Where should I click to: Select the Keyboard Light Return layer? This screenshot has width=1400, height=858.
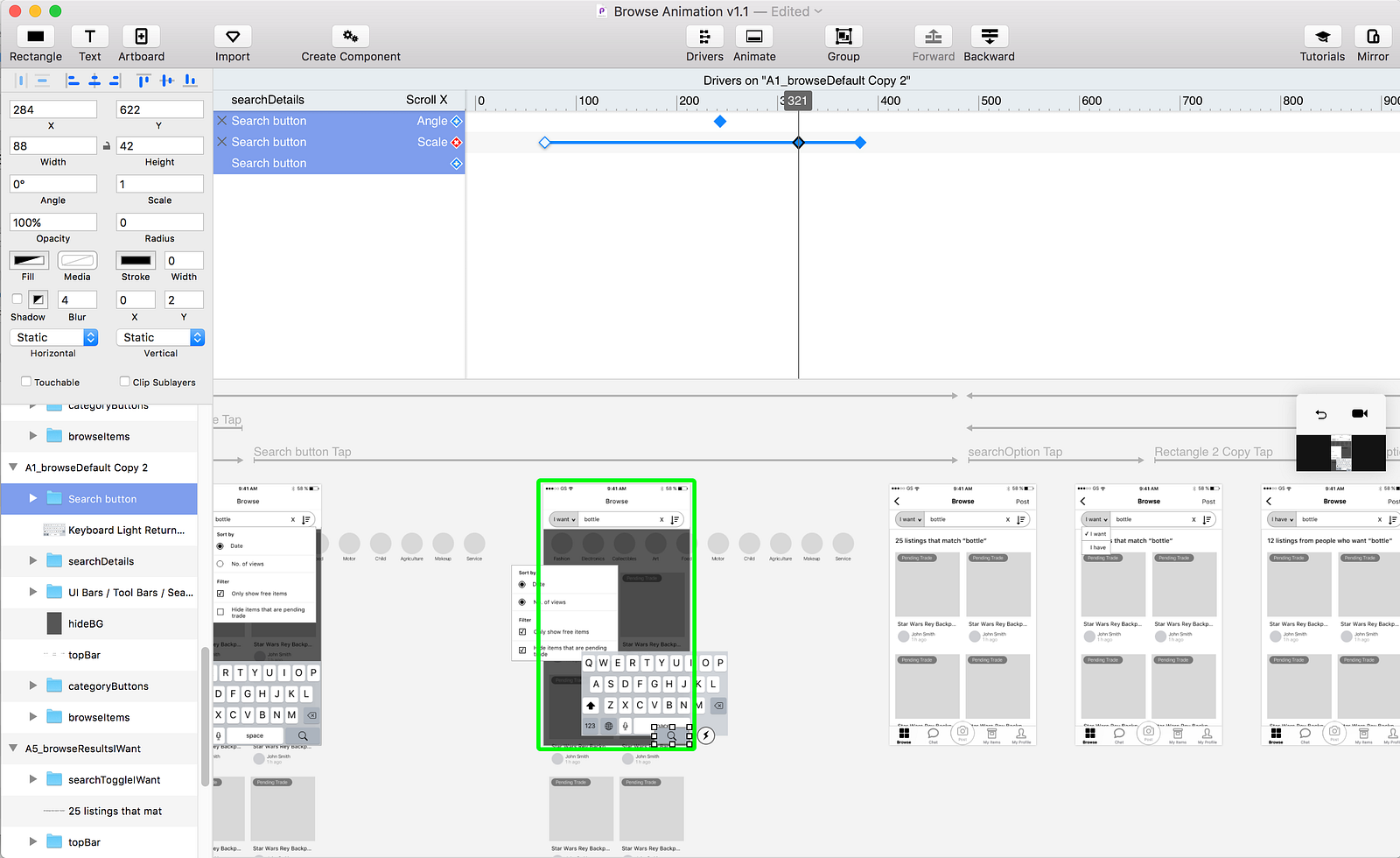tap(99, 530)
